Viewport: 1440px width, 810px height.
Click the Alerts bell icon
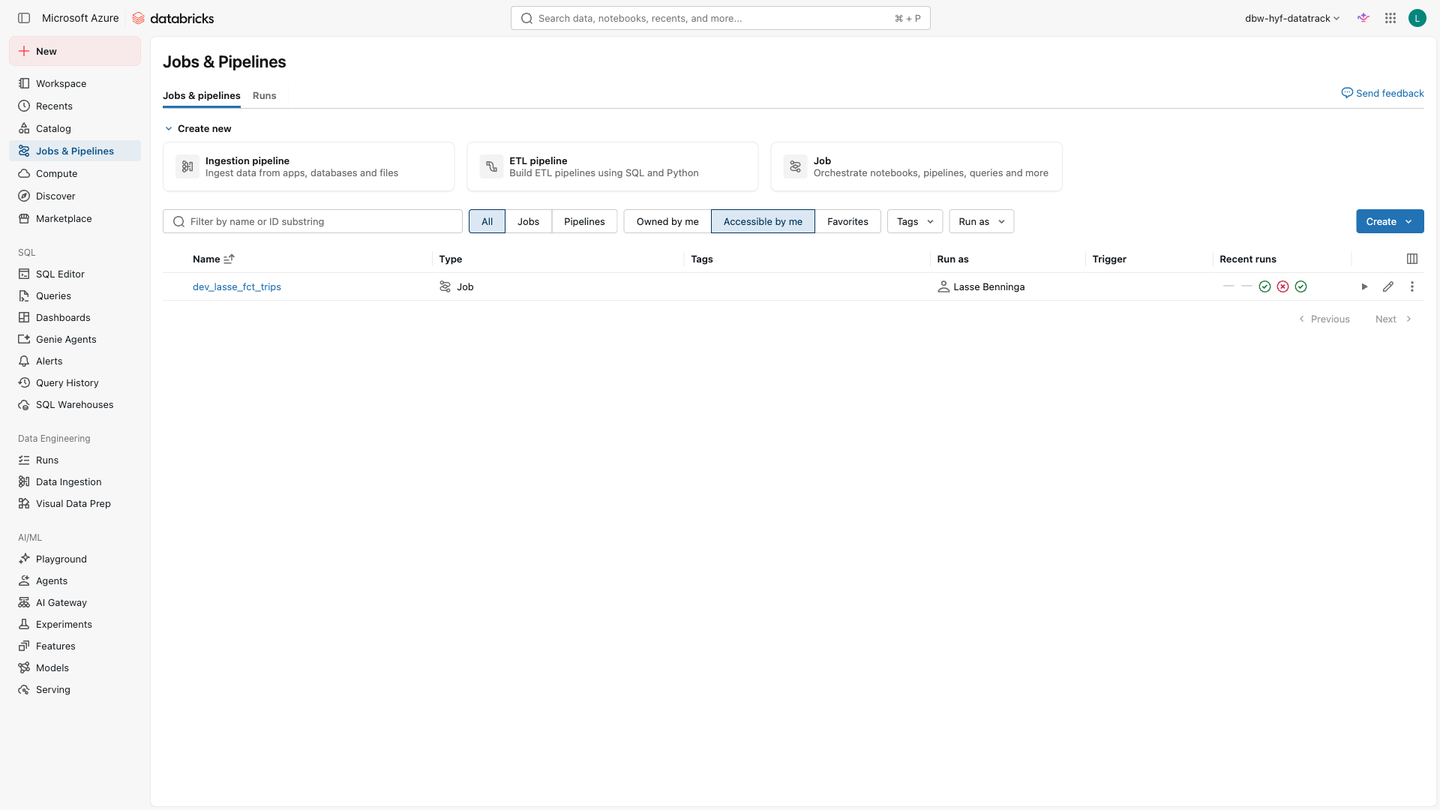click(24, 361)
